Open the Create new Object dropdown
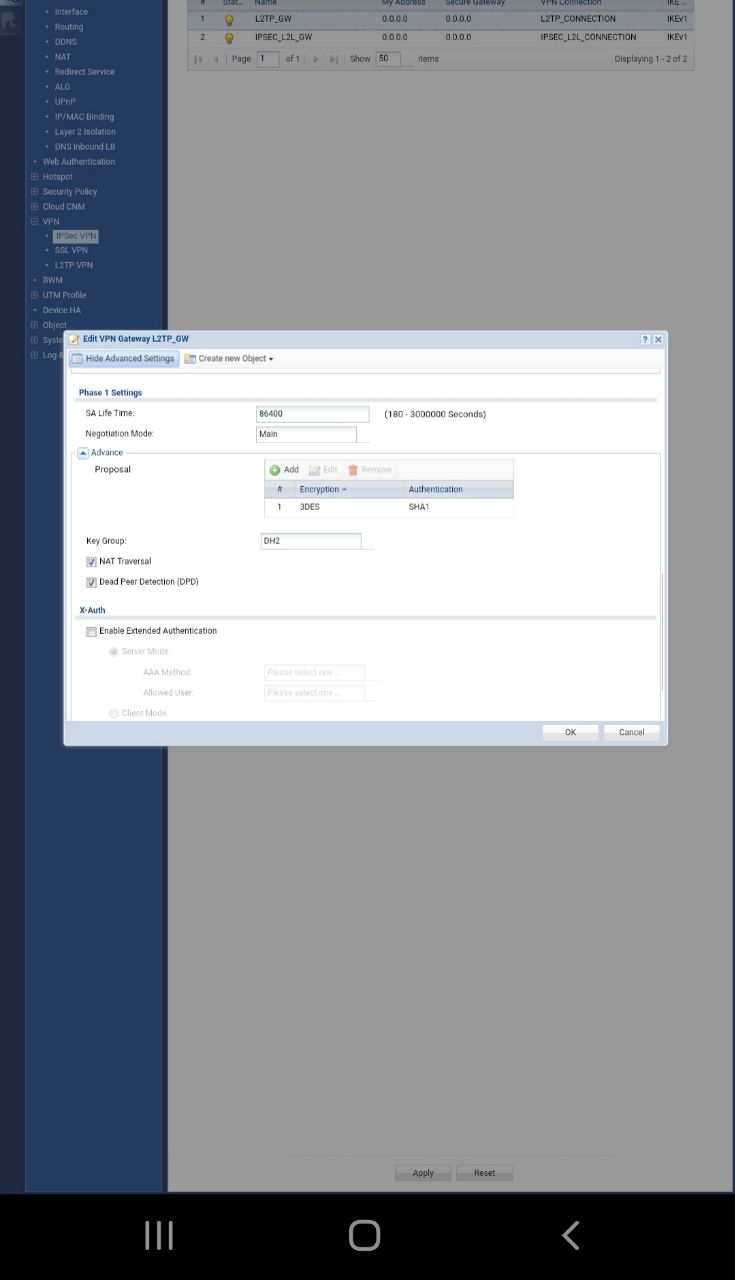Image resolution: width=735 pixels, height=1280 pixels. (x=229, y=359)
